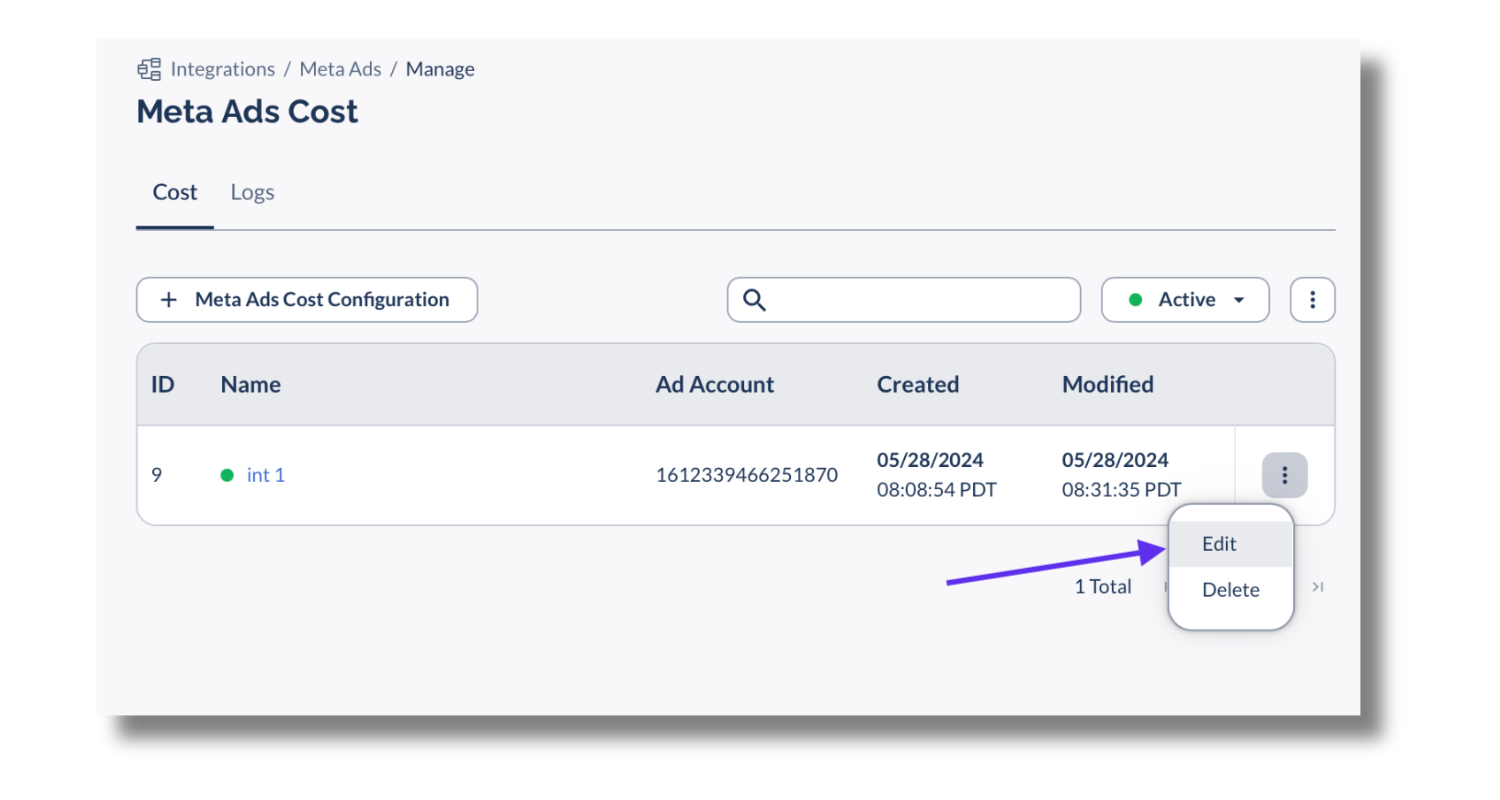Focus the configuration search field
Screen dimensions: 1500x800
pos(904,300)
